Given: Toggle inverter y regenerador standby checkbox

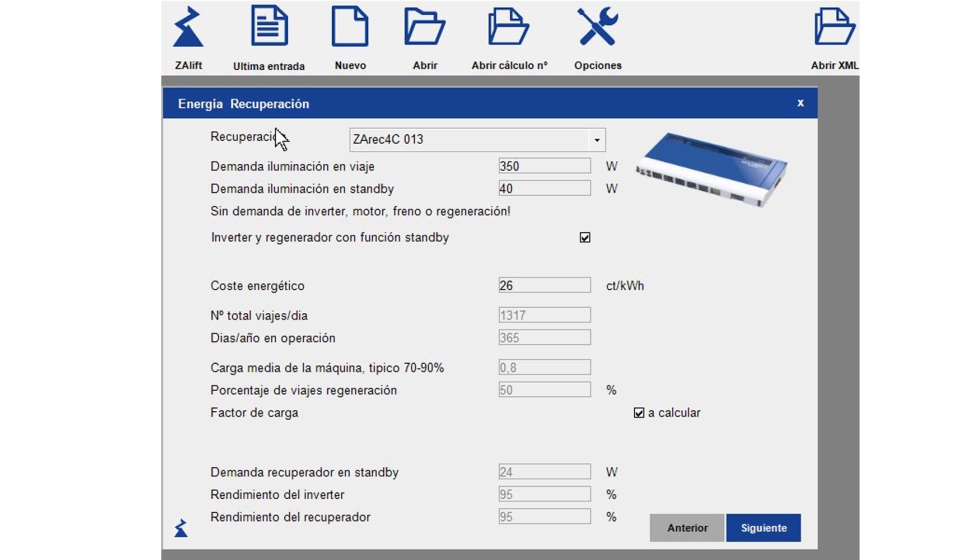Looking at the screenshot, I should tap(585, 238).
